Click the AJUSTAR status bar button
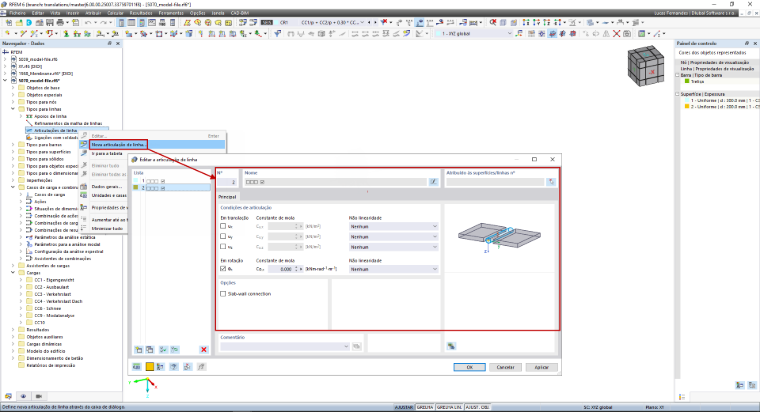This screenshot has width=760, height=412. pos(404,407)
